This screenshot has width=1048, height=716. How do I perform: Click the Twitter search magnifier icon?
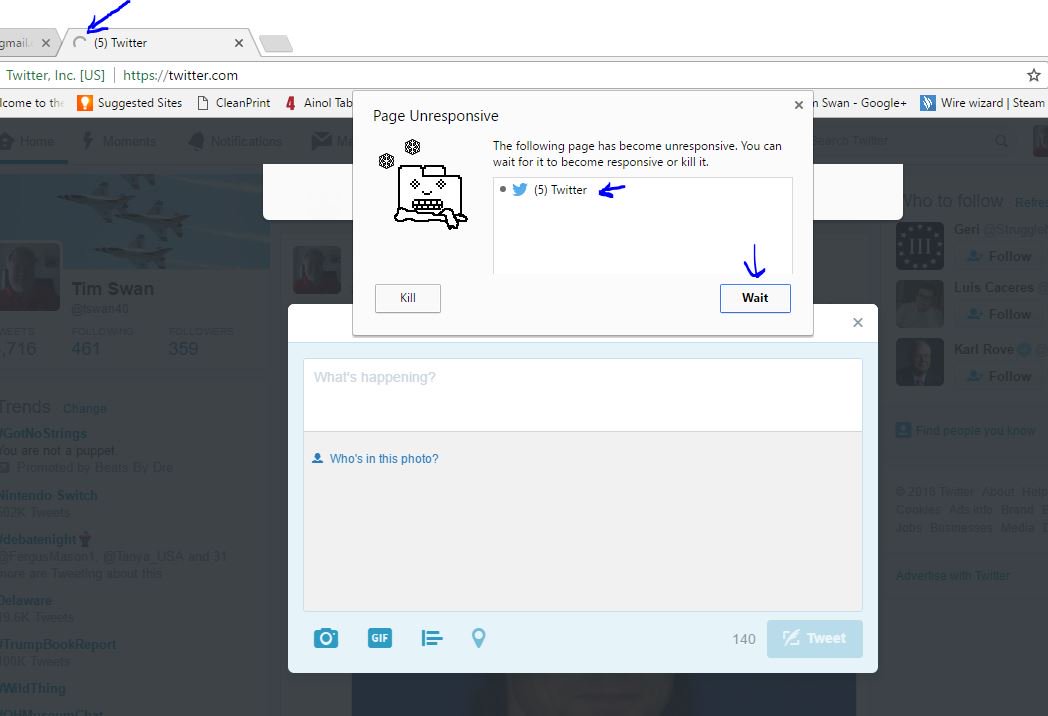[x=1001, y=141]
